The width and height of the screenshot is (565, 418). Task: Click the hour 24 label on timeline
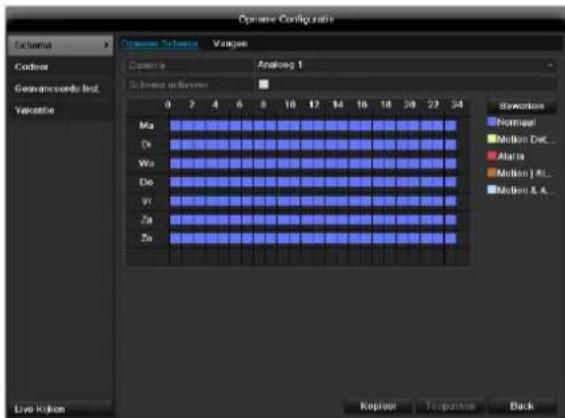(457, 104)
